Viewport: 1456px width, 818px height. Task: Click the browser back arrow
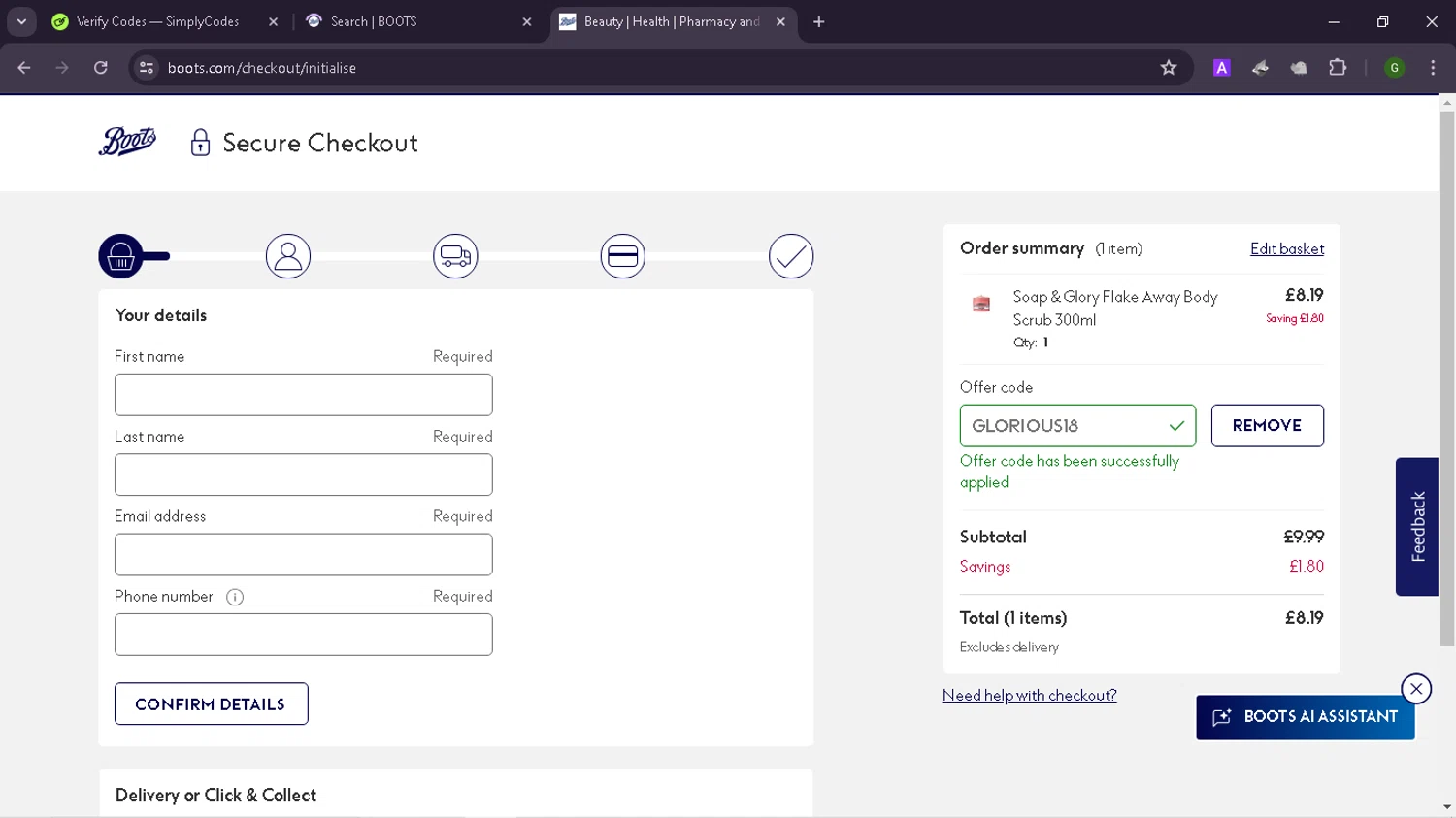coord(24,68)
